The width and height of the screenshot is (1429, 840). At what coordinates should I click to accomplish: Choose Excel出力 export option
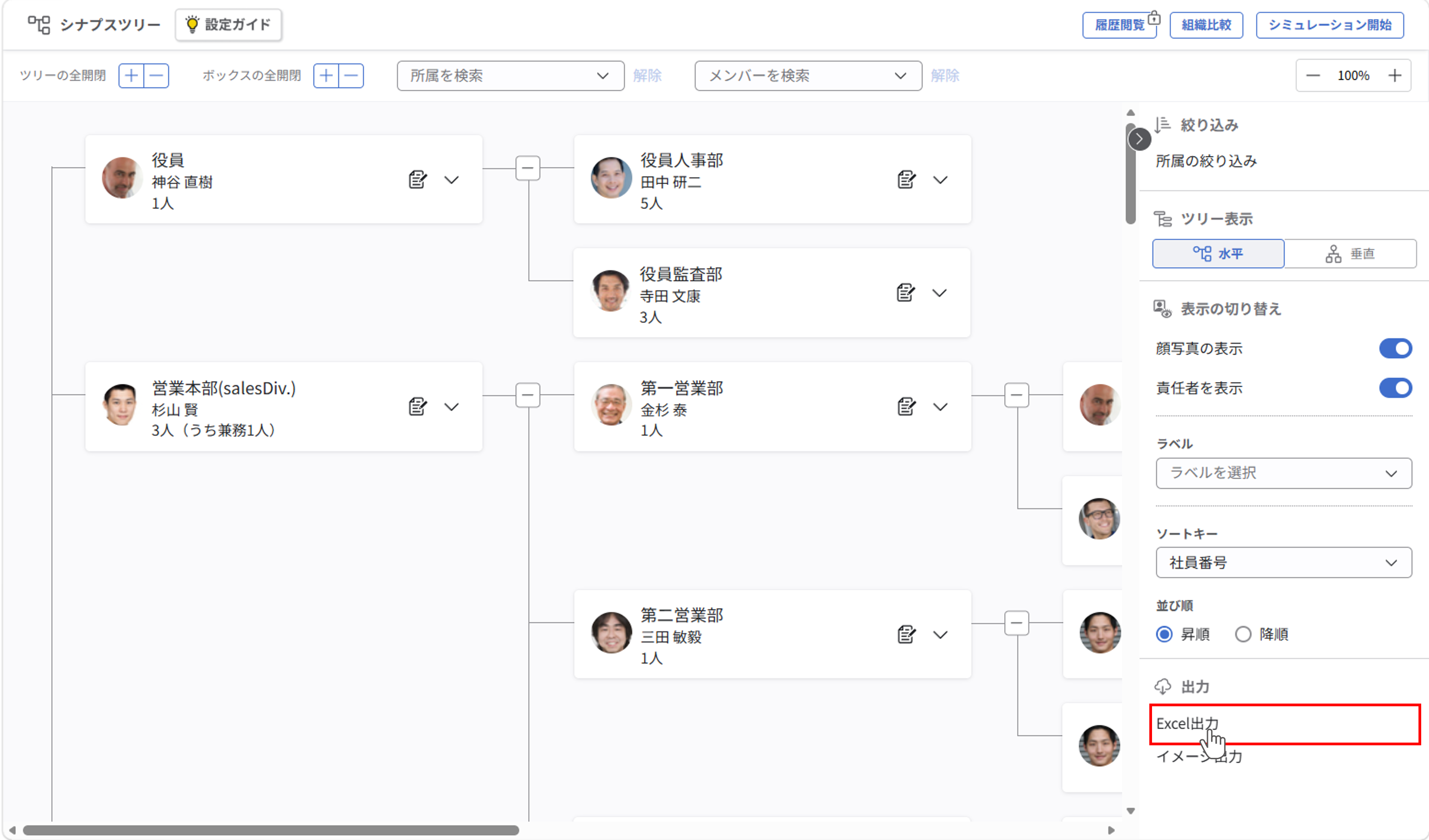pyautogui.click(x=1284, y=724)
